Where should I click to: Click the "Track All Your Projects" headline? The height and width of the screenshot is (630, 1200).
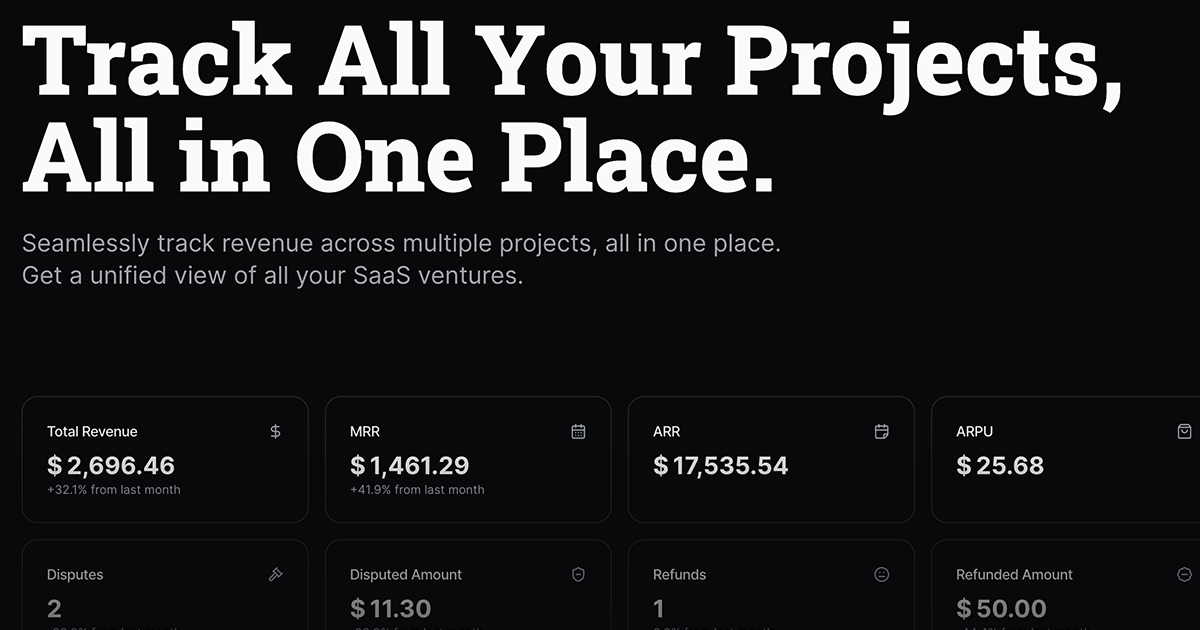[x=570, y=62]
